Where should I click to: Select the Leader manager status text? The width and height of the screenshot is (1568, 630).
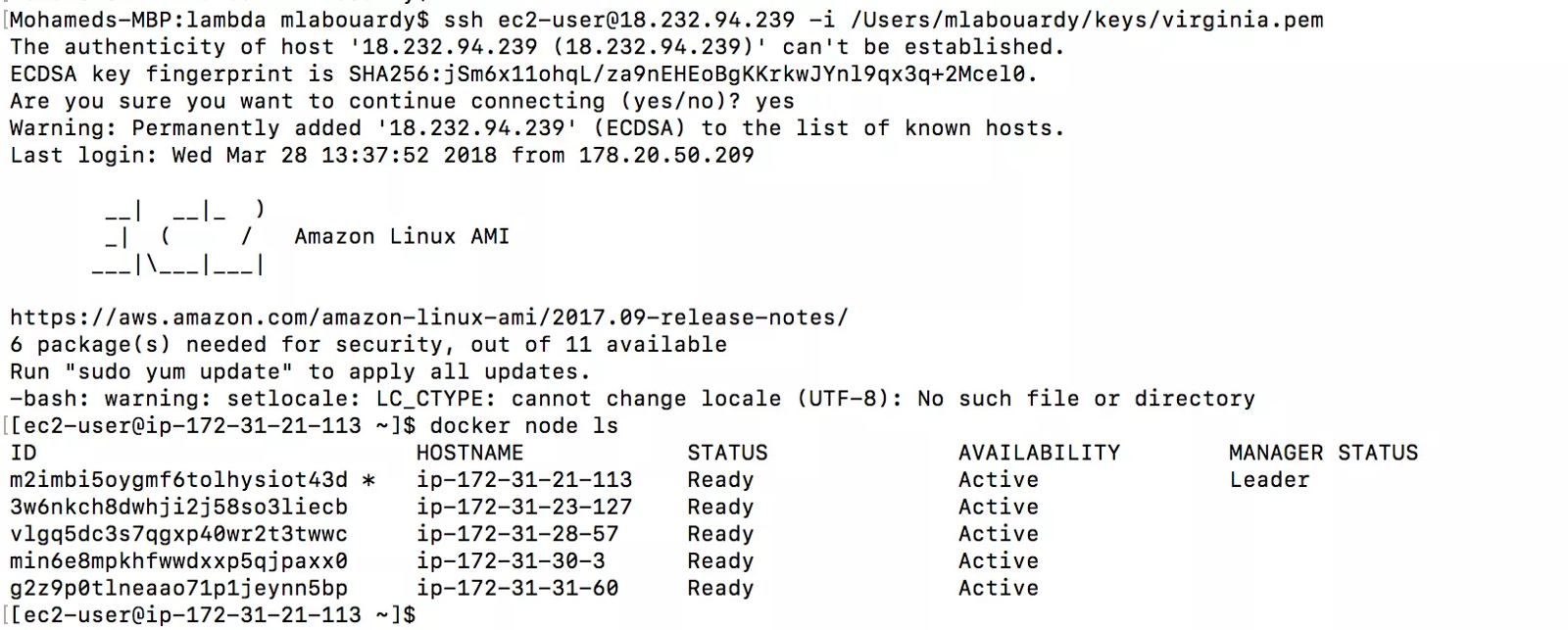(1269, 480)
